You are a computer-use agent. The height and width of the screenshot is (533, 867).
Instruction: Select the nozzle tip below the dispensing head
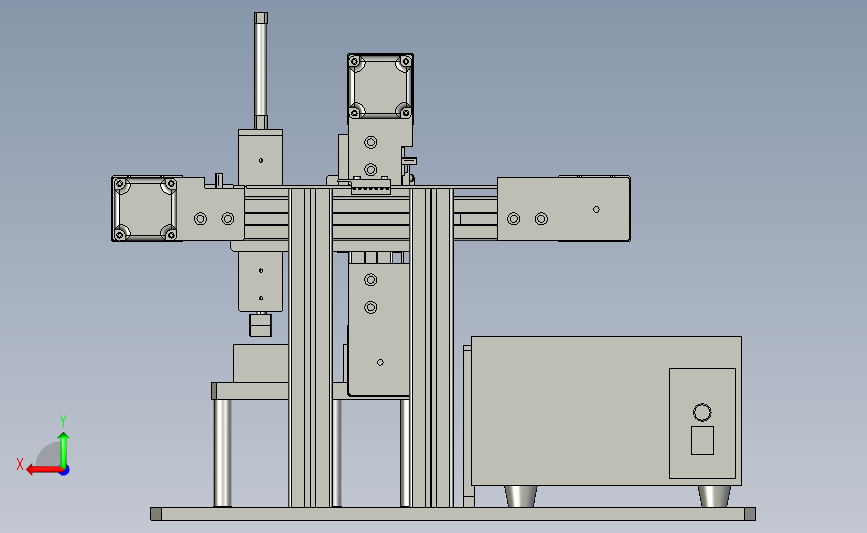tap(260, 325)
